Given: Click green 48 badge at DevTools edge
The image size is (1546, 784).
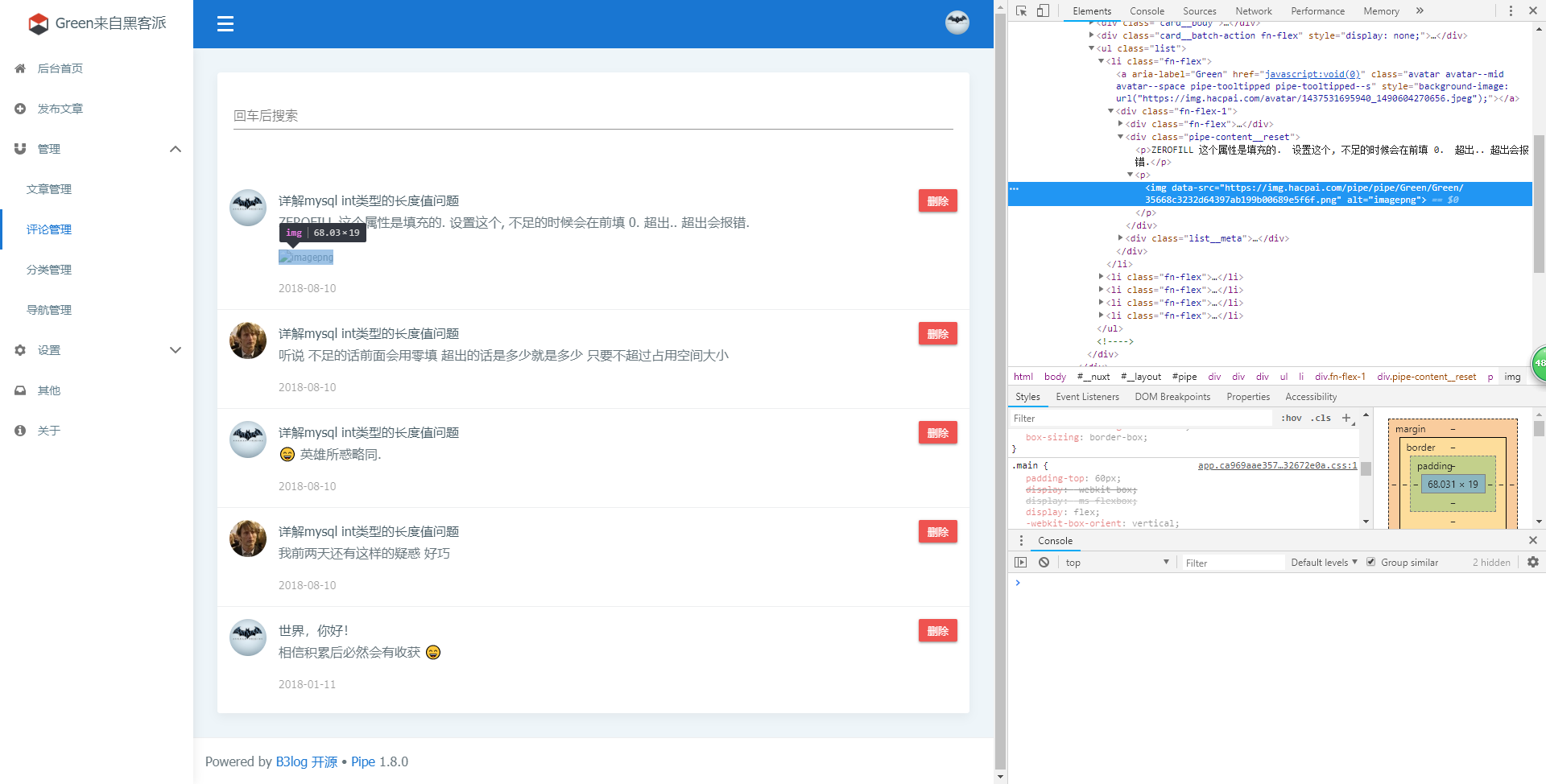Looking at the screenshot, I should [x=1539, y=363].
